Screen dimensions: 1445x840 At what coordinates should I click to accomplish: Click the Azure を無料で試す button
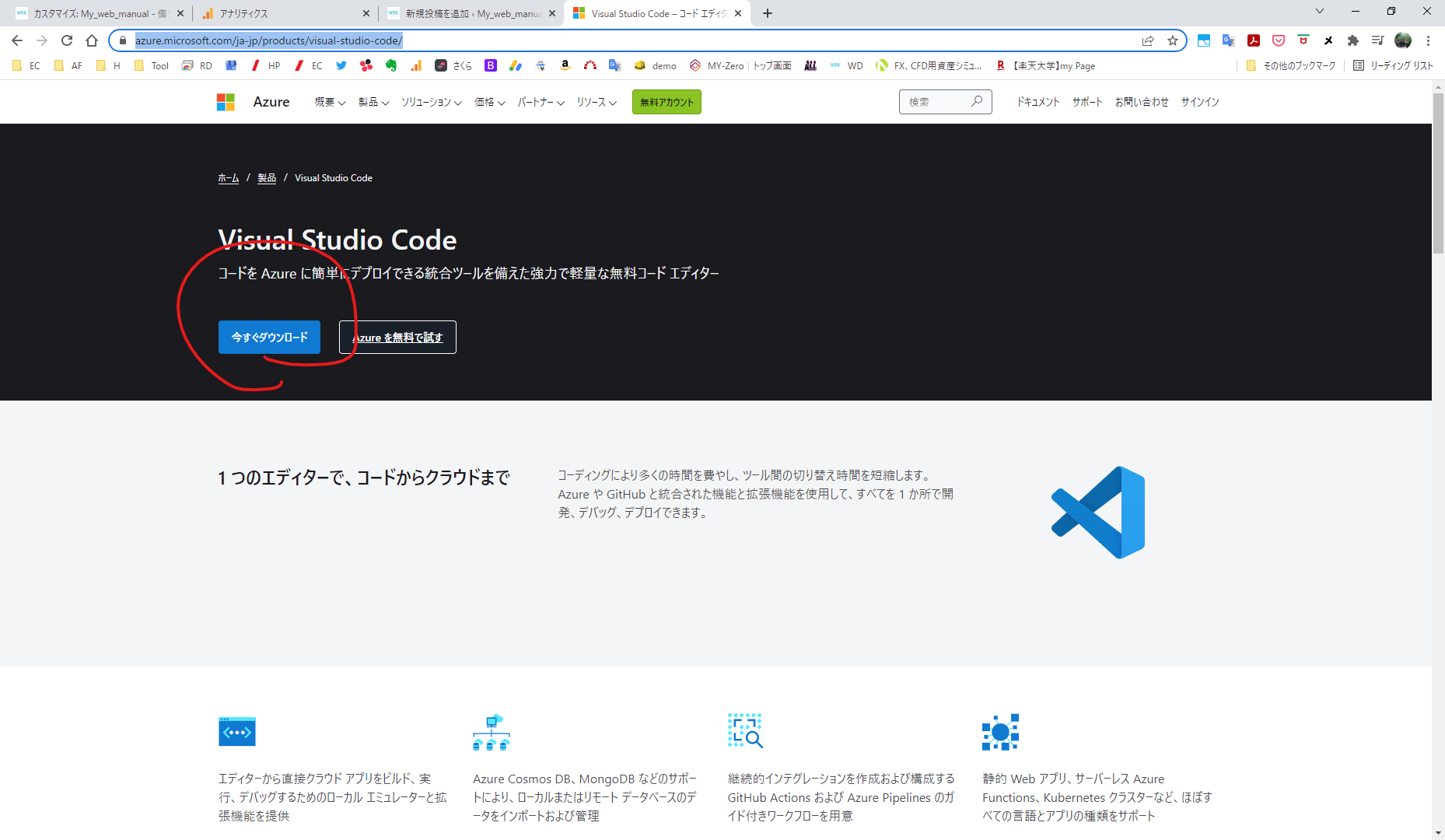(x=397, y=338)
